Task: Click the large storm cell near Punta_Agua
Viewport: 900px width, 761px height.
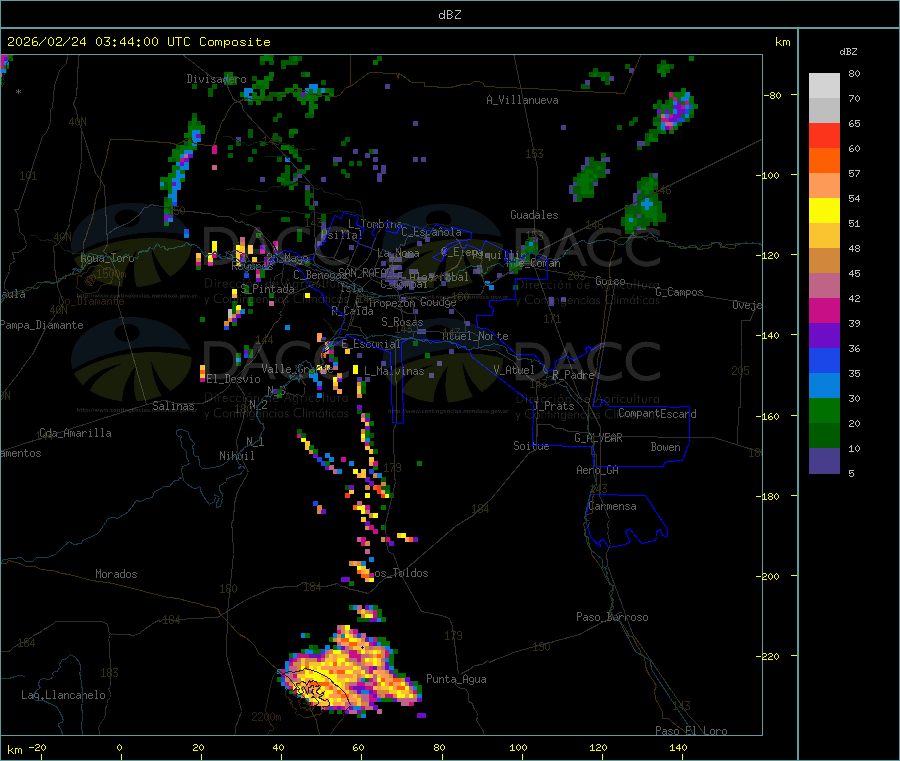Action: [351, 673]
